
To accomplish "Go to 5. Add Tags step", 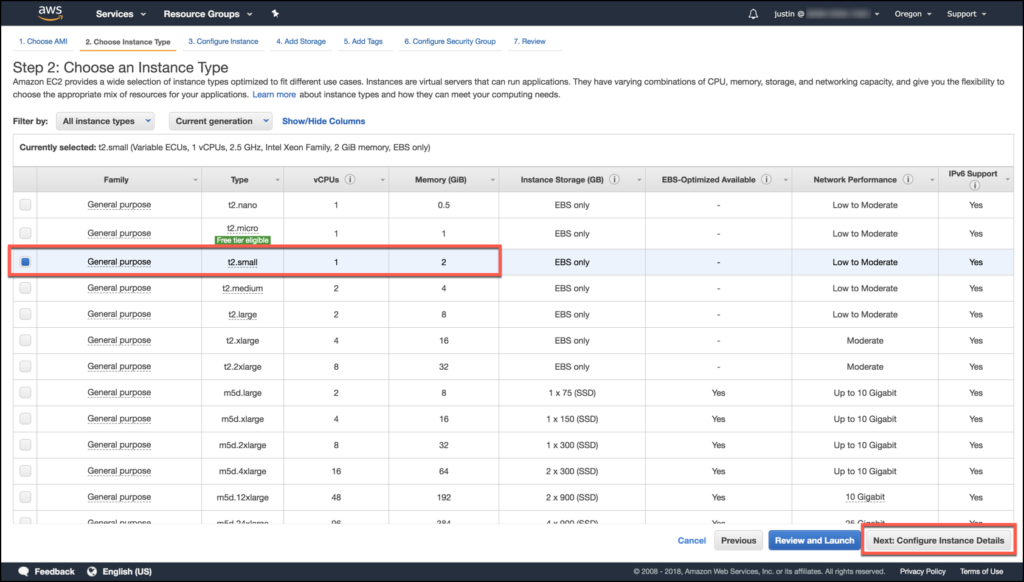I will [x=363, y=41].
